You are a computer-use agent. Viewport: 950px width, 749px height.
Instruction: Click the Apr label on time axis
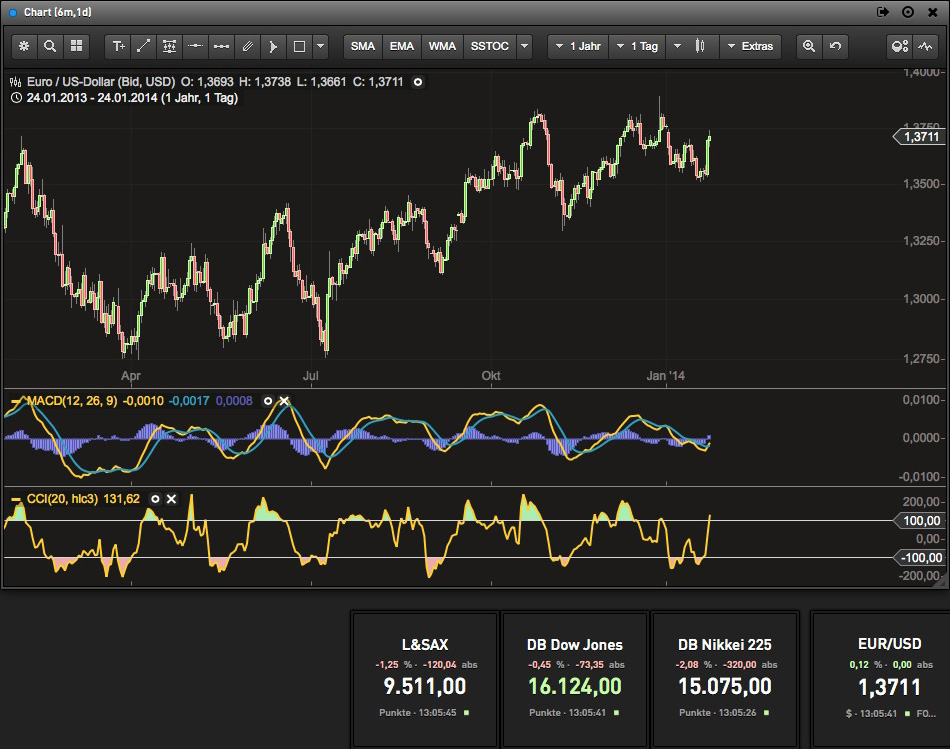[x=131, y=376]
